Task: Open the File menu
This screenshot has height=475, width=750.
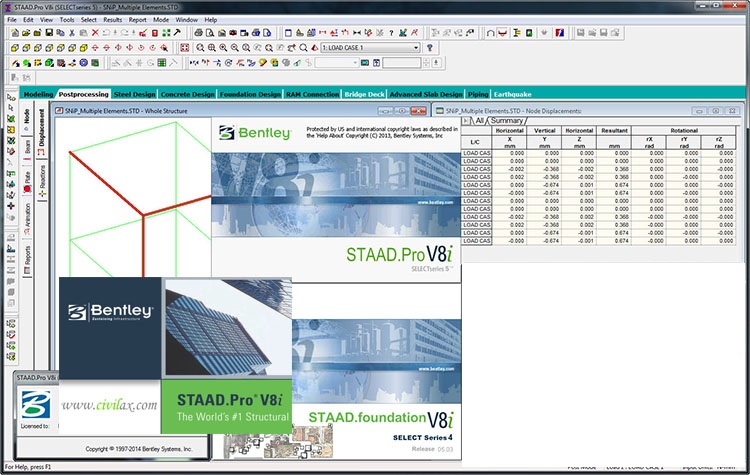Action: click(x=12, y=20)
